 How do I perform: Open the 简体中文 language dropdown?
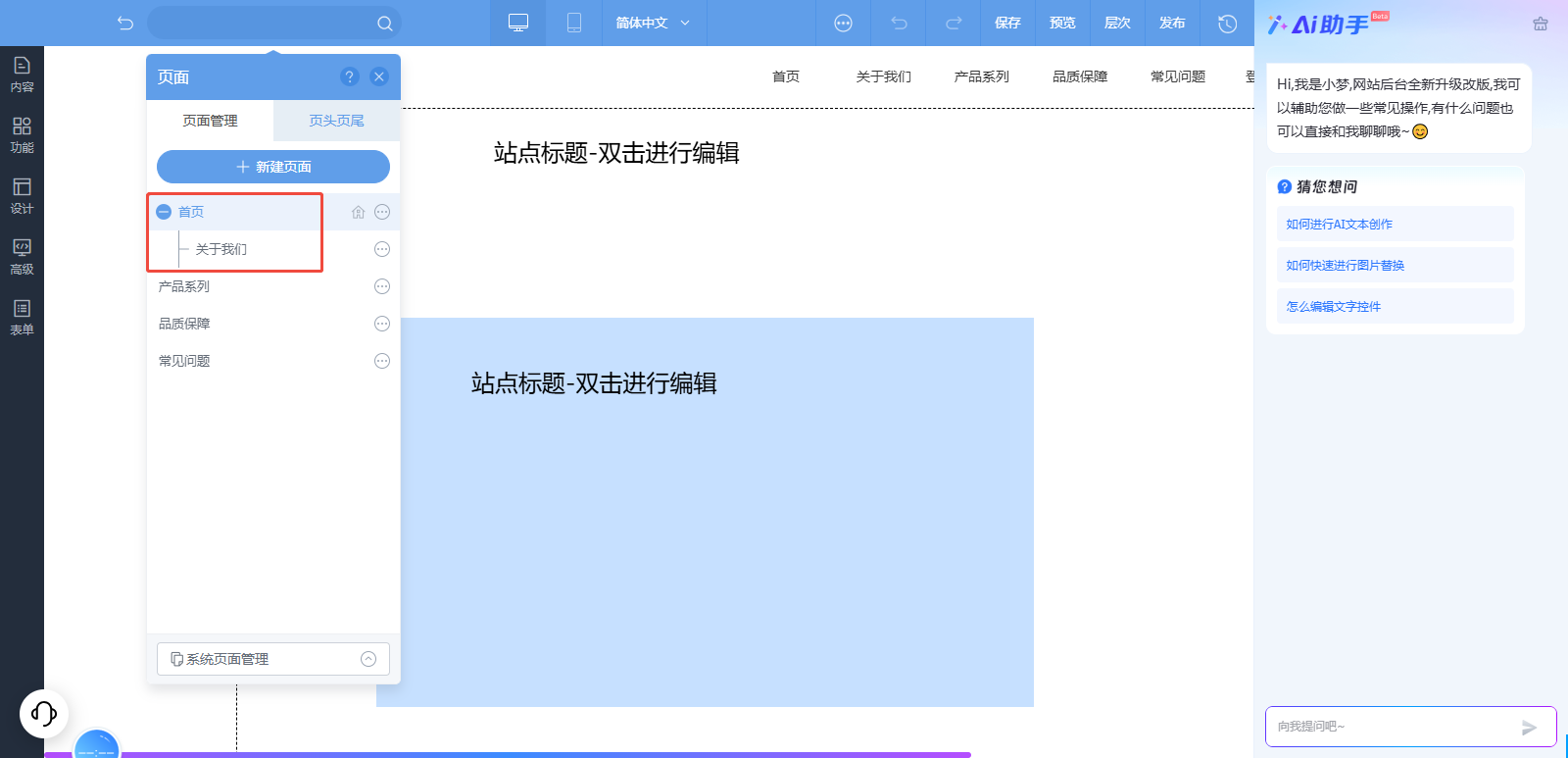(653, 23)
